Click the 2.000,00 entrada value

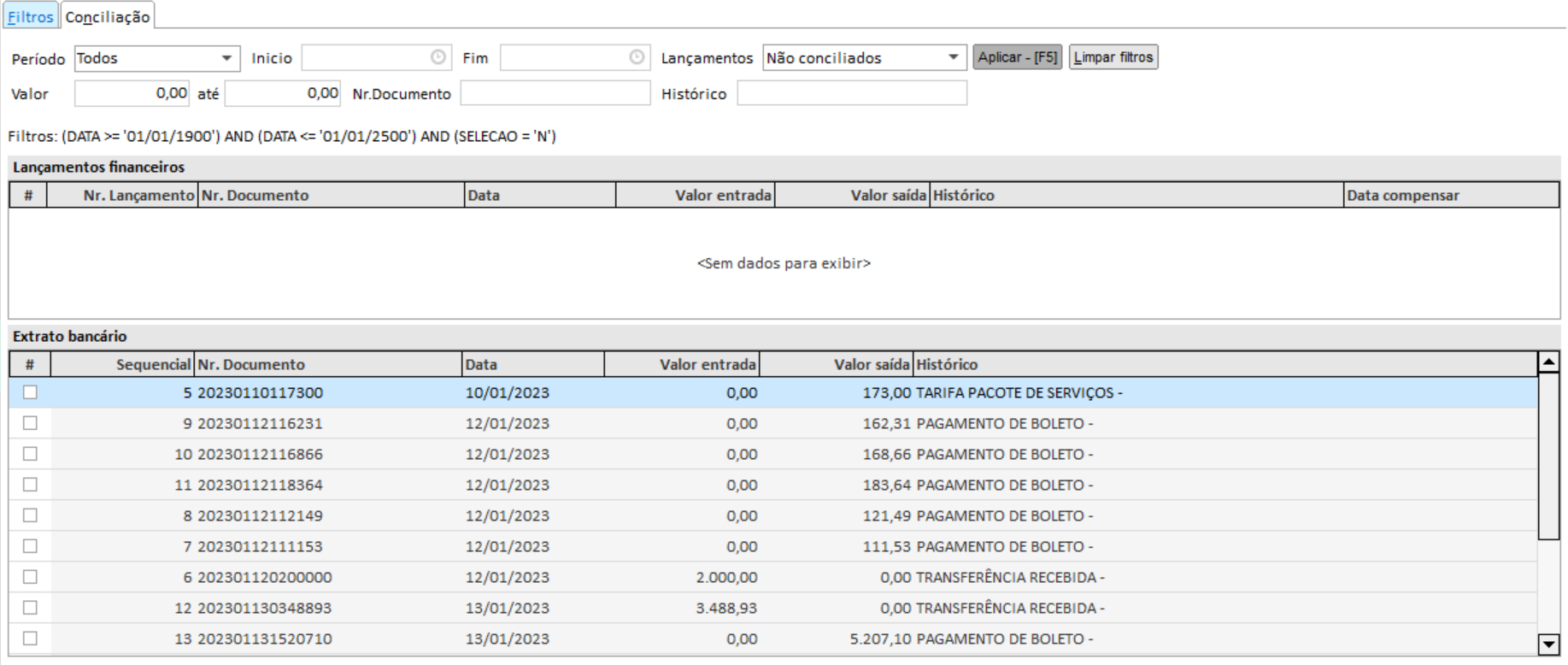726,577
